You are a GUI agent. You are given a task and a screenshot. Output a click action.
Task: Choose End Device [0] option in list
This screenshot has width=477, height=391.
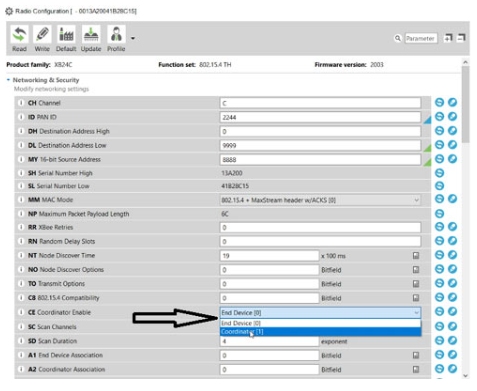(320, 323)
